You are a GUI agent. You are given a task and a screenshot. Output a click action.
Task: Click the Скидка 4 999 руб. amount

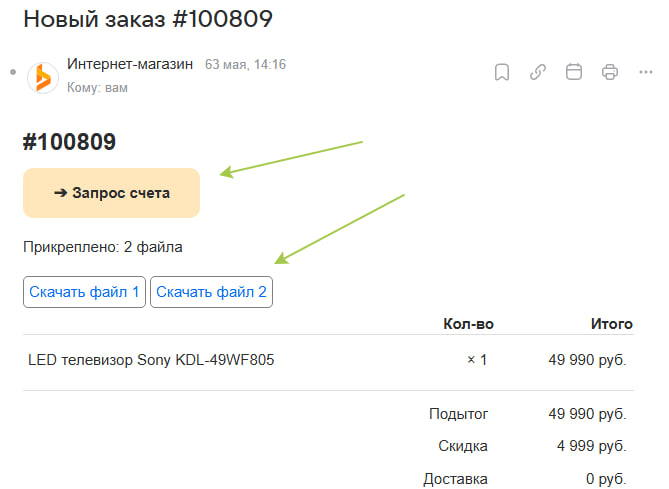click(x=591, y=446)
